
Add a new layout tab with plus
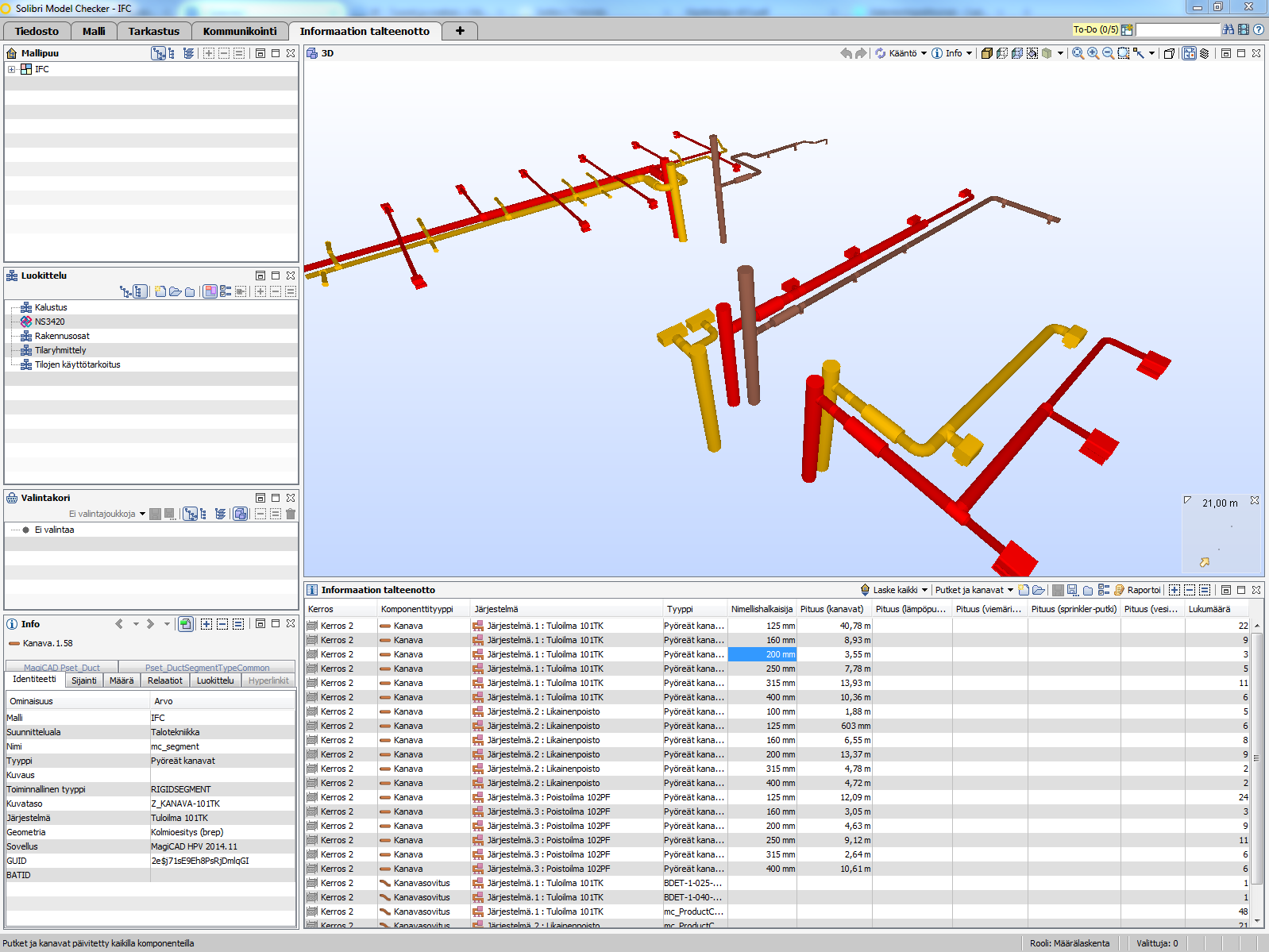(x=460, y=31)
